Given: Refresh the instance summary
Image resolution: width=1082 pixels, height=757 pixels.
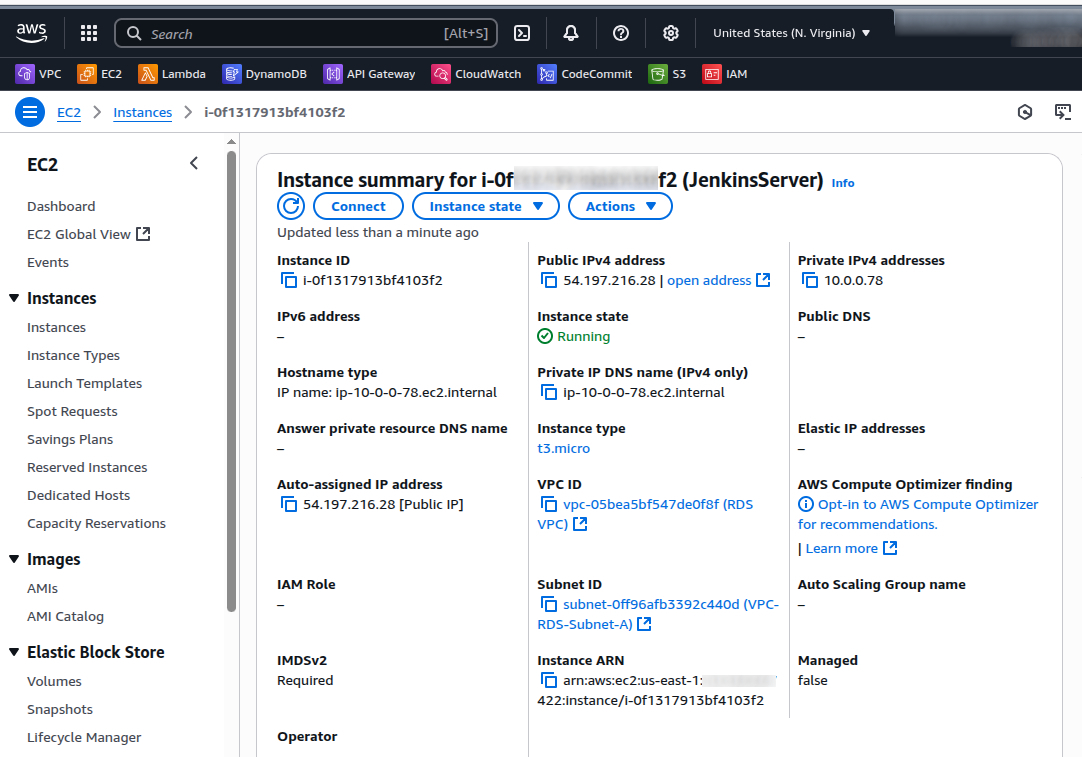Looking at the screenshot, I should point(290,206).
